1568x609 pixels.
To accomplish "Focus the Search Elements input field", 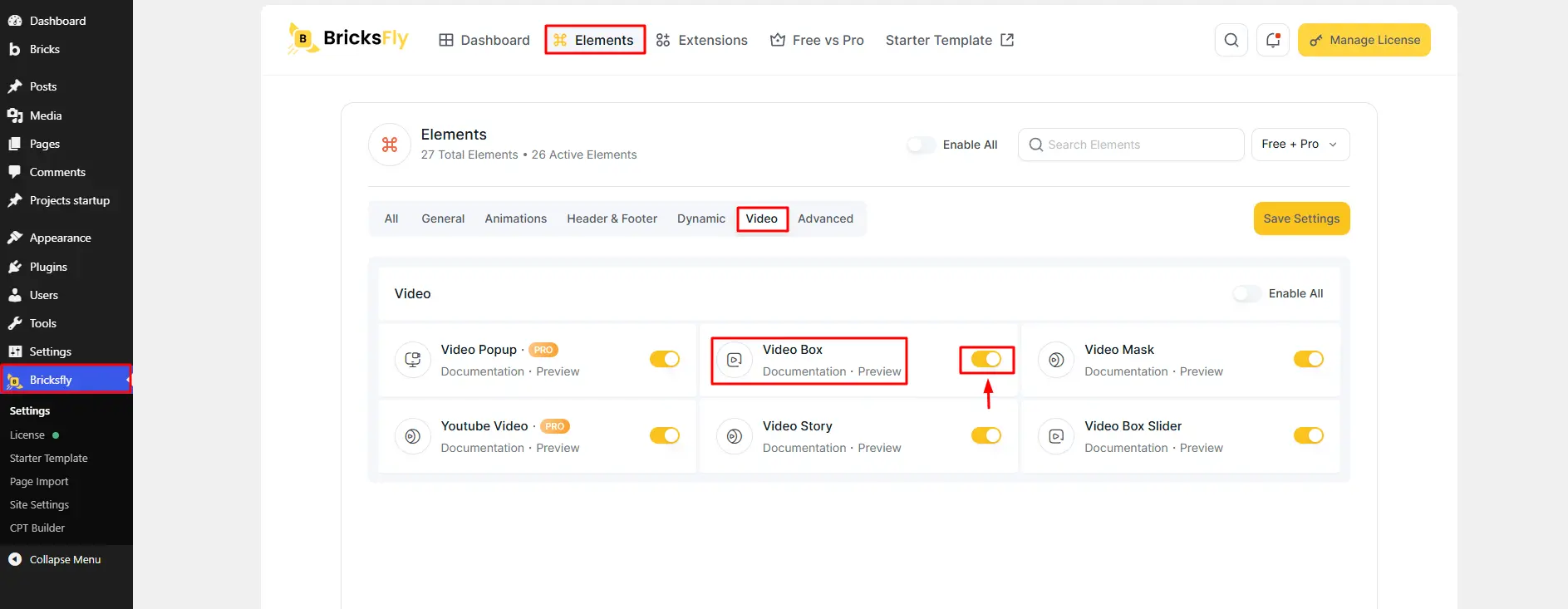I will coord(1131,145).
